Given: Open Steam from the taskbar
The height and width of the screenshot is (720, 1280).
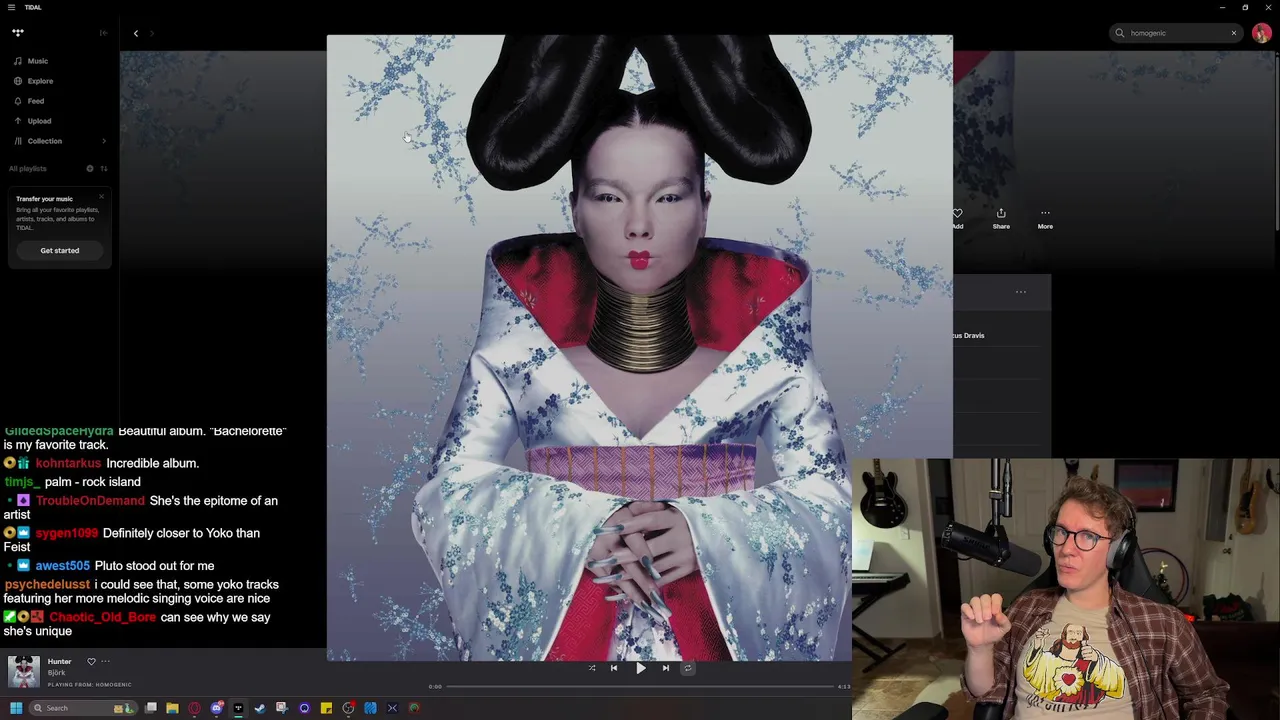Looking at the screenshot, I should tap(260, 708).
